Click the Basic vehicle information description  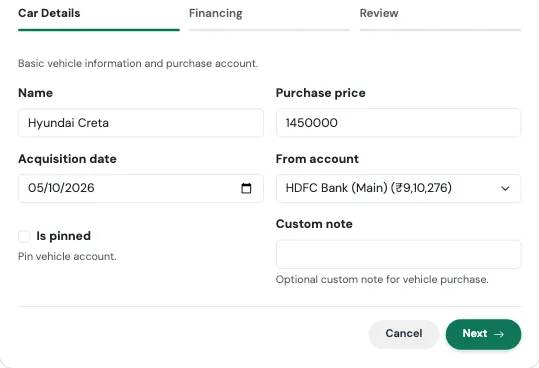[138, 64]
